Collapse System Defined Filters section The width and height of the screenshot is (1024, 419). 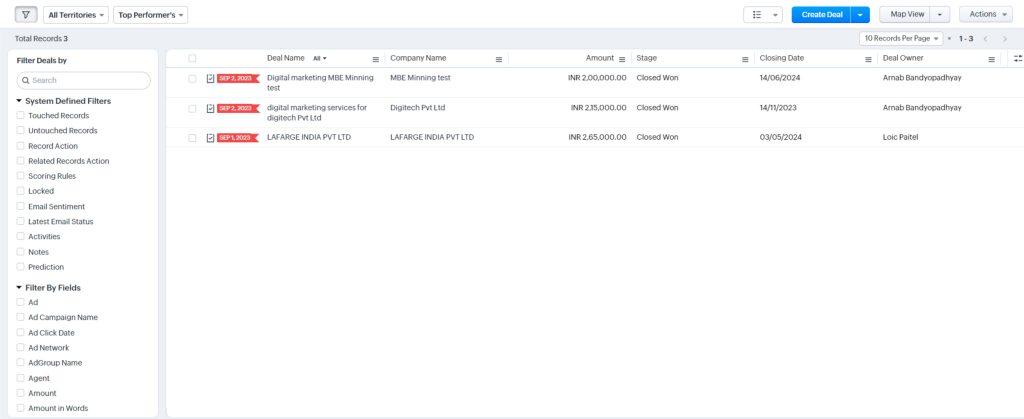pos(19,101)
